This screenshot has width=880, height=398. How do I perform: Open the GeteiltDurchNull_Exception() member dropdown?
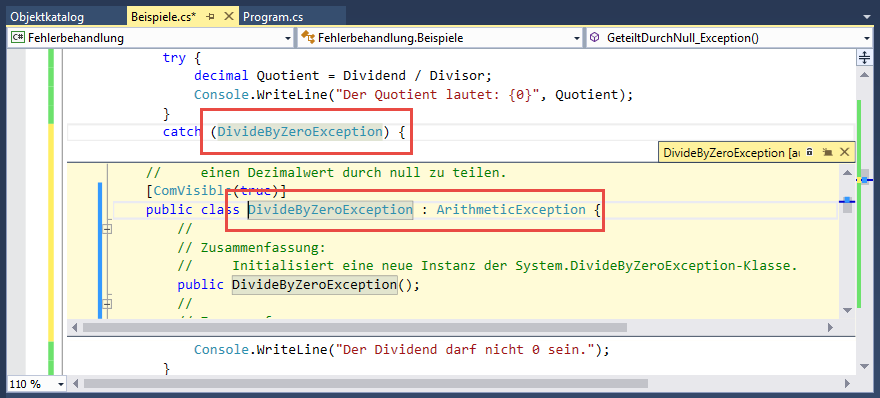(730, 38)
